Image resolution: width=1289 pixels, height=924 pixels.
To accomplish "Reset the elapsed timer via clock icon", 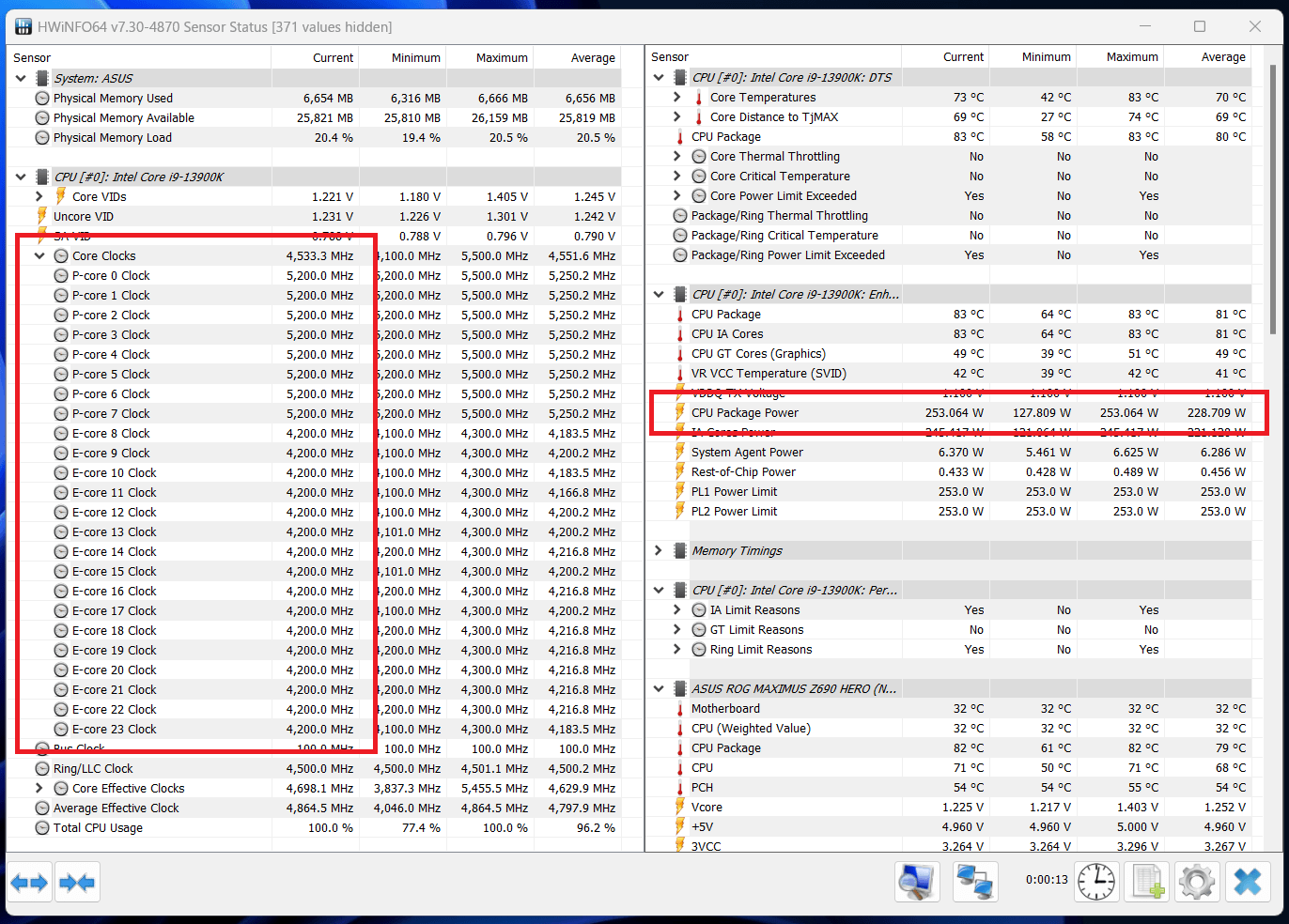I will pyautogui.click(x=1095, y=883).
